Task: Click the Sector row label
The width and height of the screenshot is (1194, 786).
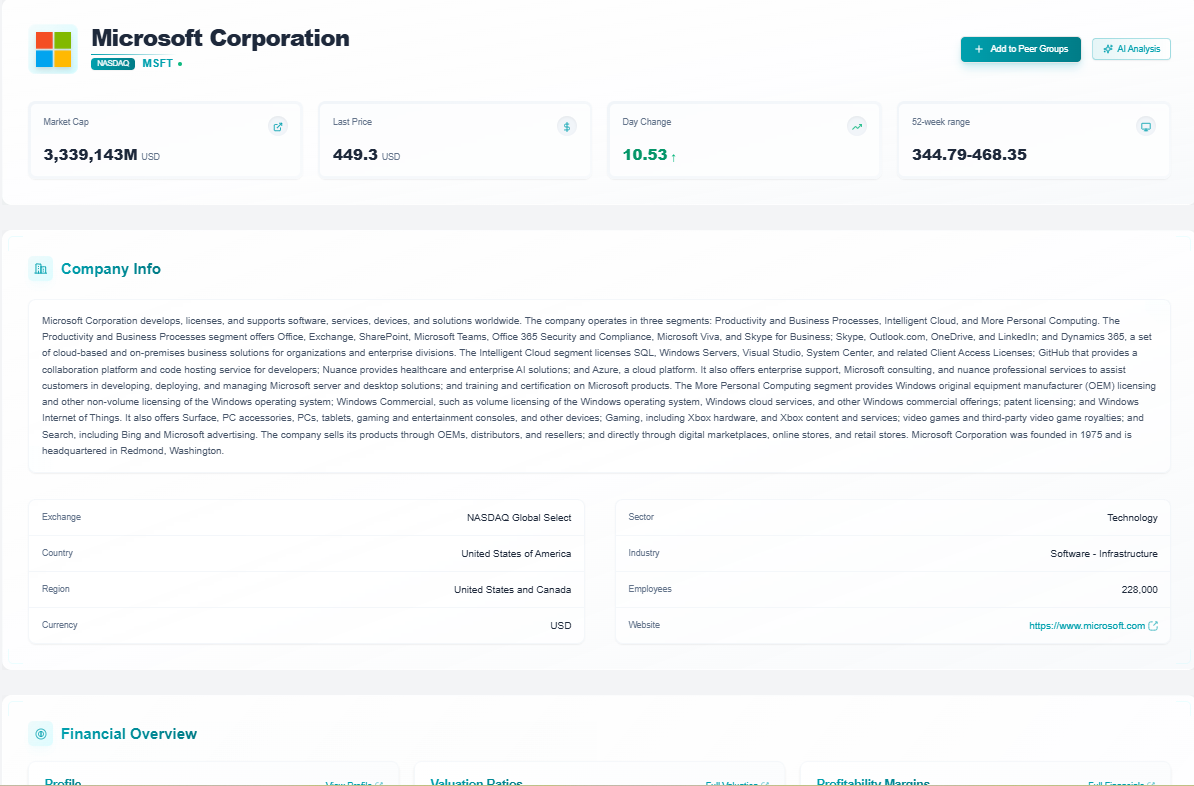Action: tap(640, 517)
